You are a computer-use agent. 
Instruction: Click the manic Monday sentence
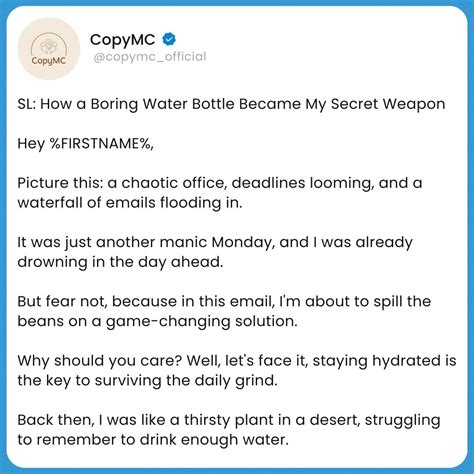click(x=215, y=242)
